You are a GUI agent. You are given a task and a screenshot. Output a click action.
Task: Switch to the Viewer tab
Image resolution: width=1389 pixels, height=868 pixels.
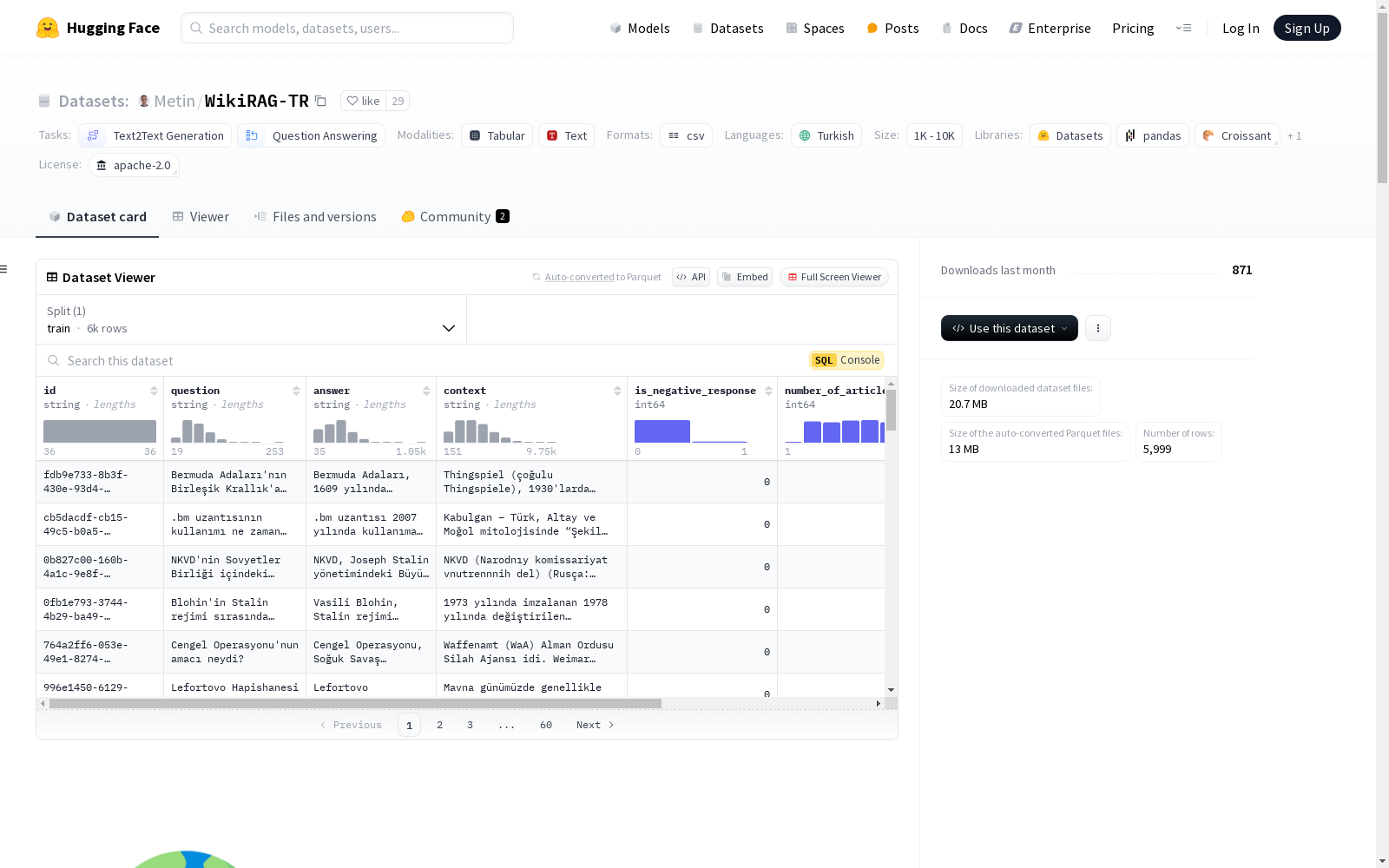(x=201, y=217)
